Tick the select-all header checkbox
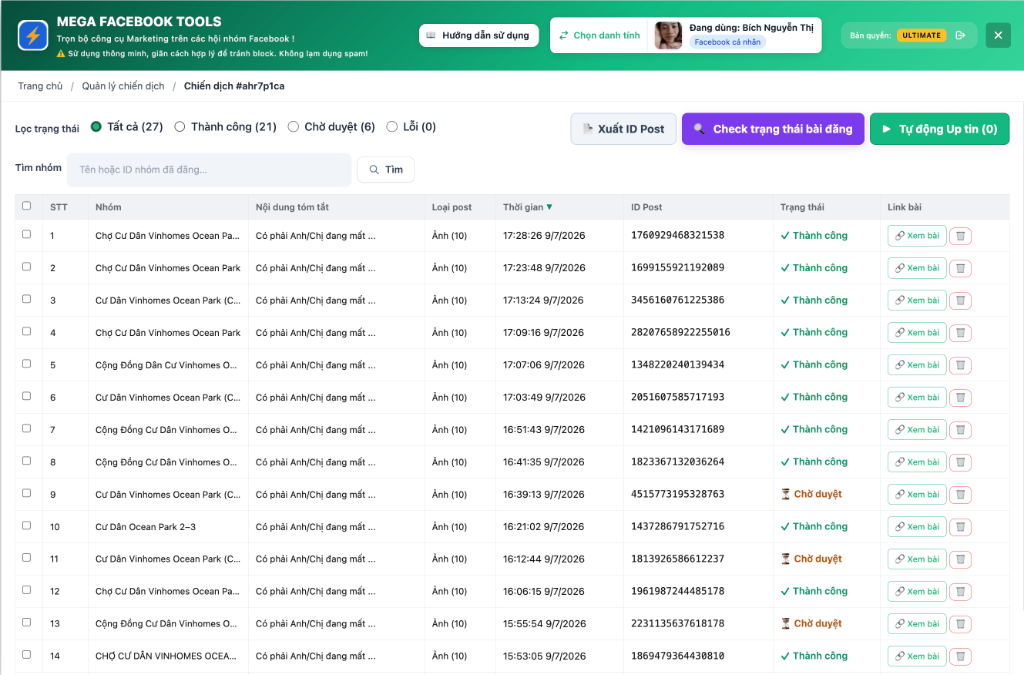The width and height of the screenshot is (1024, 675). click(26, 206)
